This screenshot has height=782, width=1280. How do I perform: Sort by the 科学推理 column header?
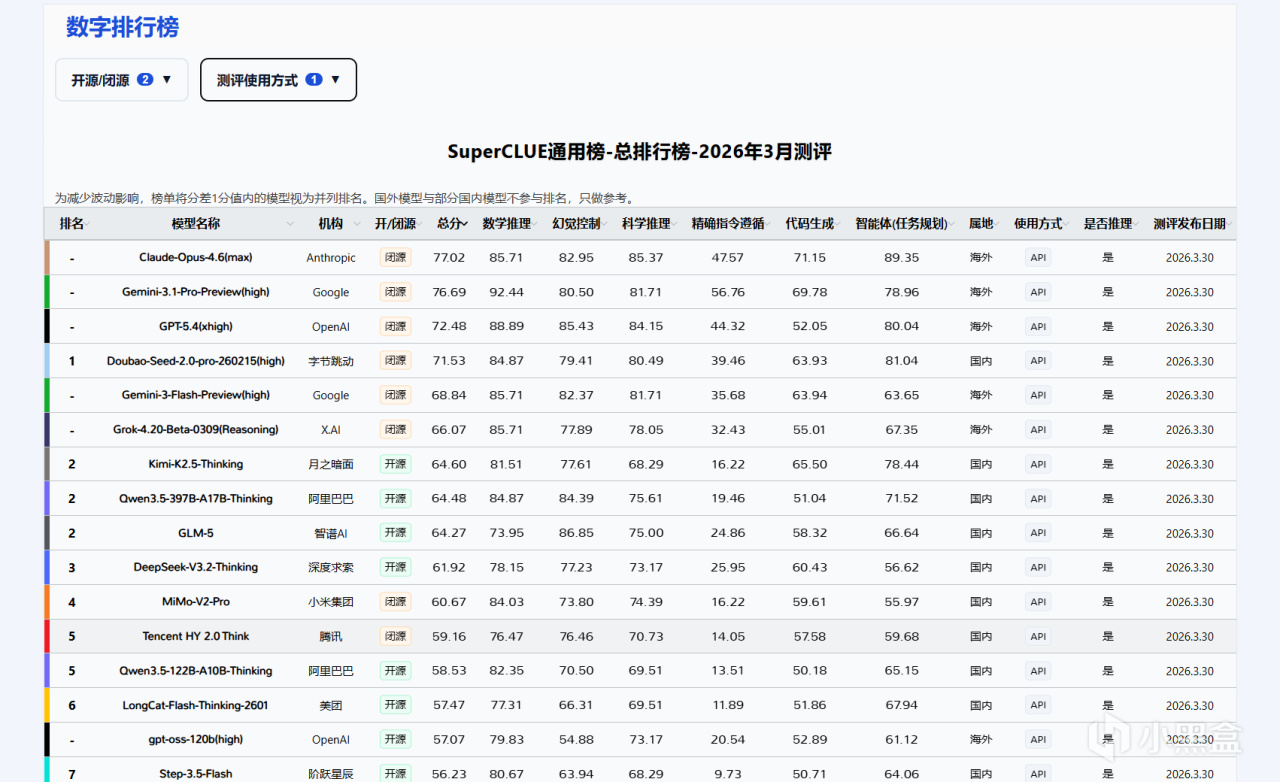pyautogui.click(x=646, y=224)
